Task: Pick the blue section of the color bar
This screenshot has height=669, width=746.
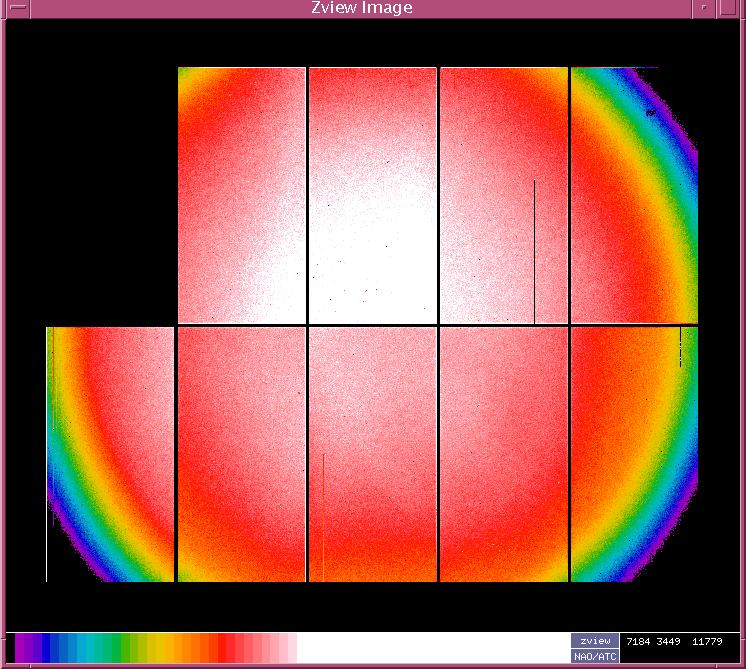Action: (62, 648)
